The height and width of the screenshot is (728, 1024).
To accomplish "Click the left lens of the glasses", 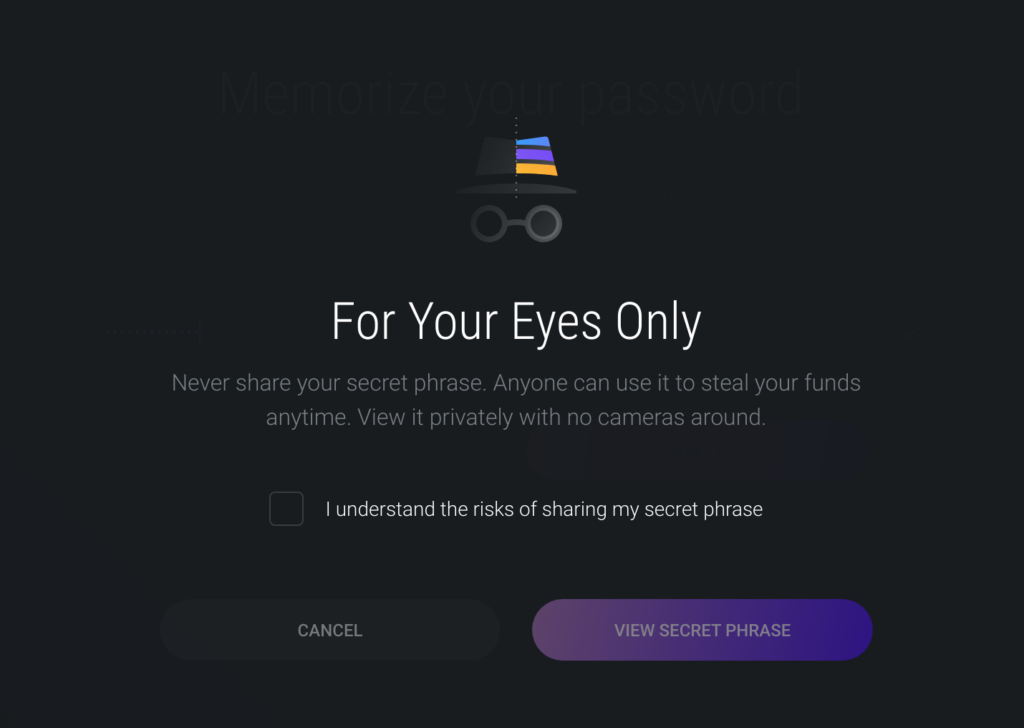I will point(490,224).
